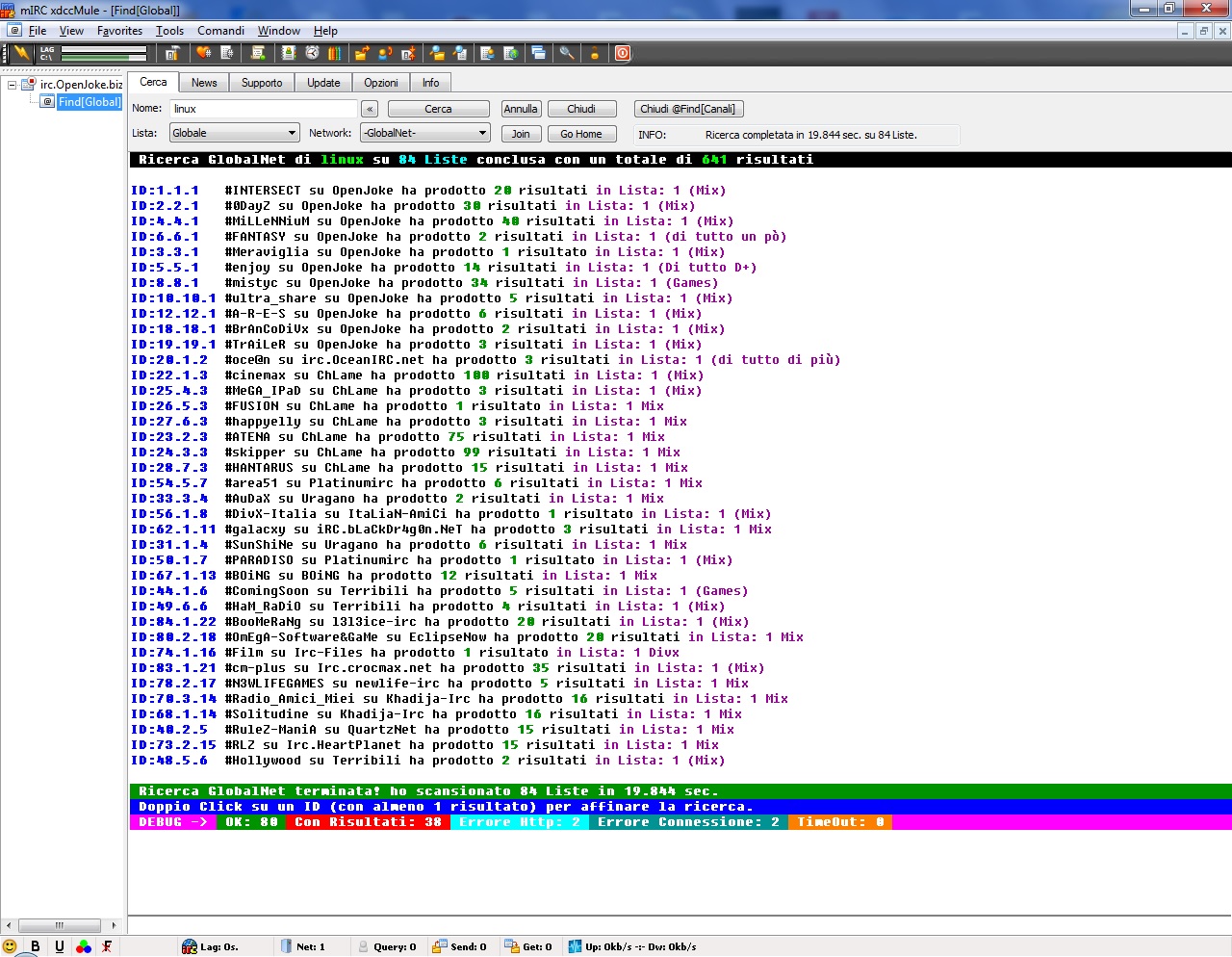Click inside the Nome input field
The height and width of the screenshot is (957, 1232).
tap(262, 109)
